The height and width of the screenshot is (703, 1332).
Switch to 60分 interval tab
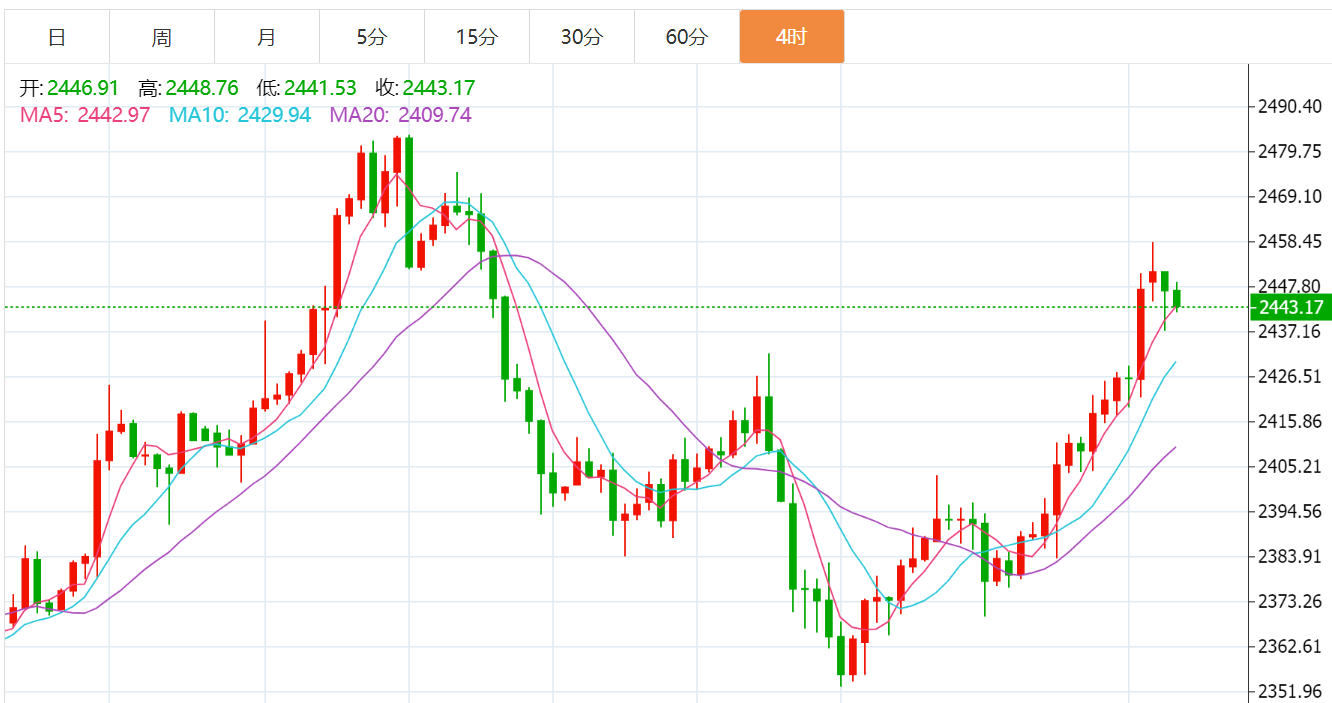[x=687, y=37]
